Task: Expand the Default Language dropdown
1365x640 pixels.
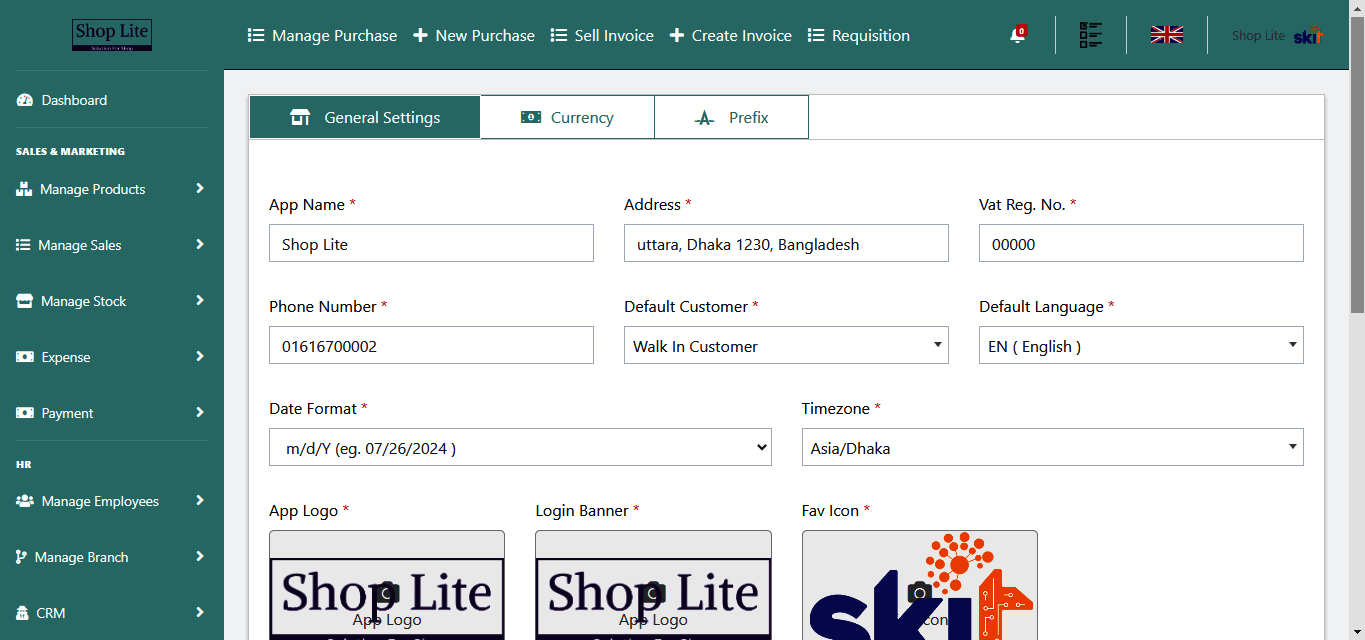Action: pos(1140,345)
